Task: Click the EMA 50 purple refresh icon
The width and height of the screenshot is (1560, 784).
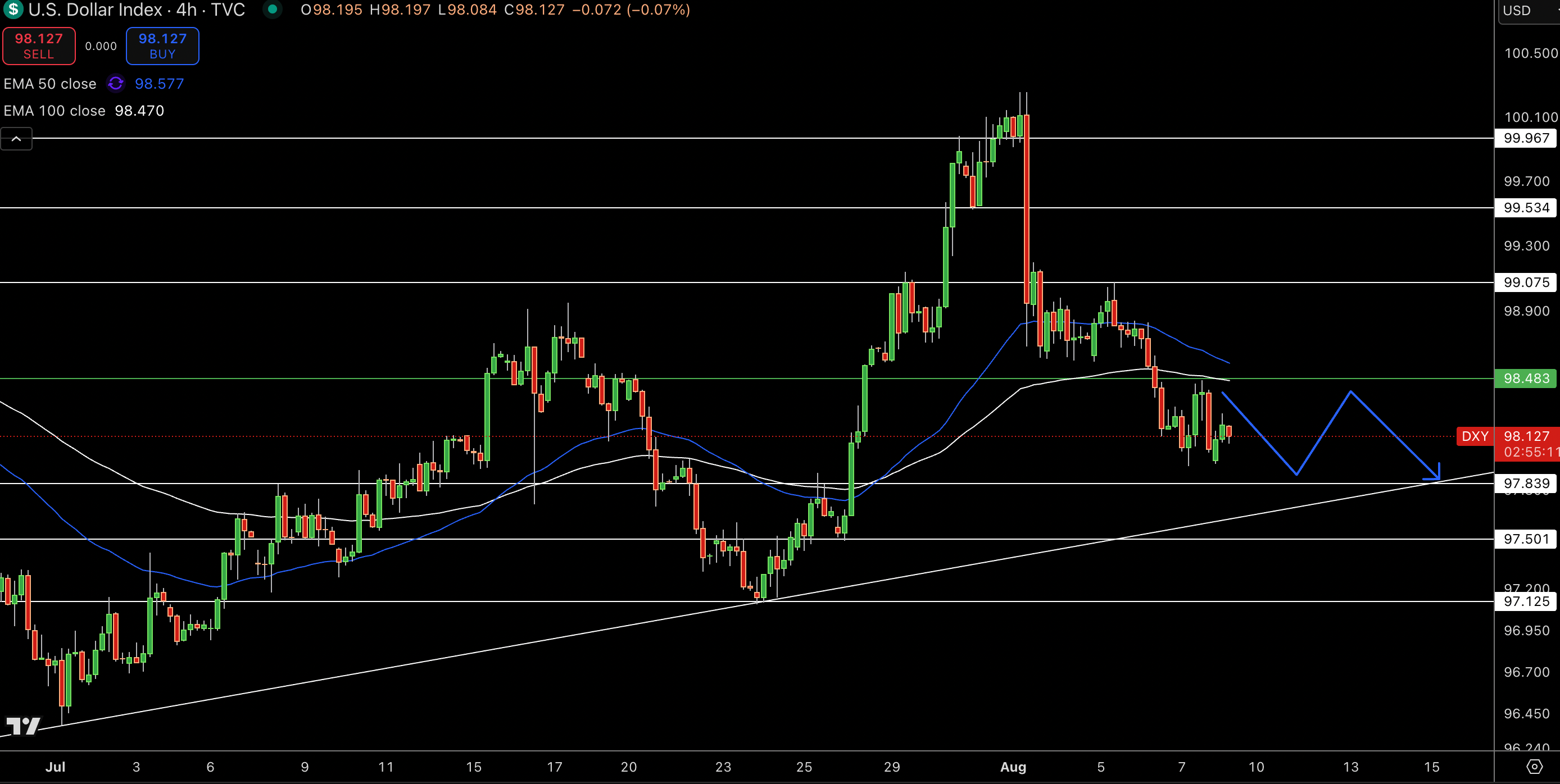Action: 116,84
